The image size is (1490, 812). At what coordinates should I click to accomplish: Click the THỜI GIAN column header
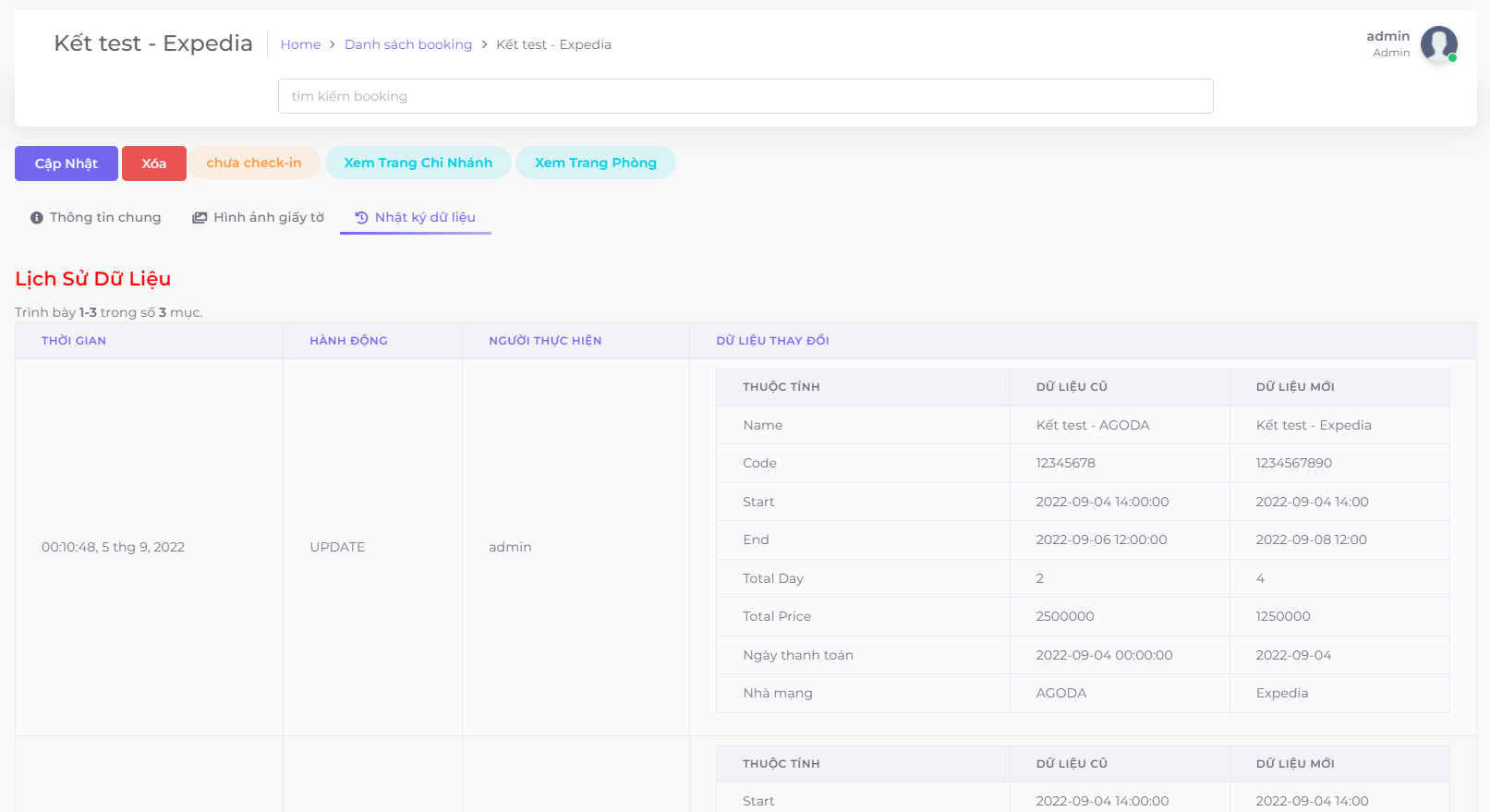point(74,341)
